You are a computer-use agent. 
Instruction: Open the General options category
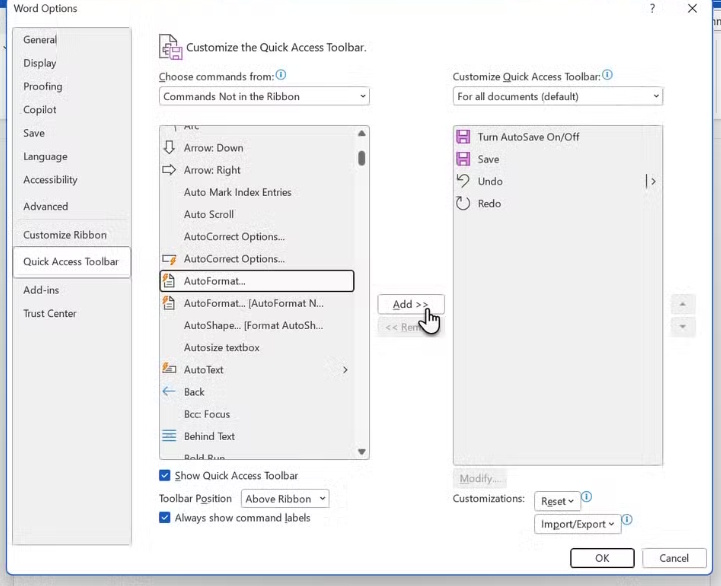coord(72,40)
